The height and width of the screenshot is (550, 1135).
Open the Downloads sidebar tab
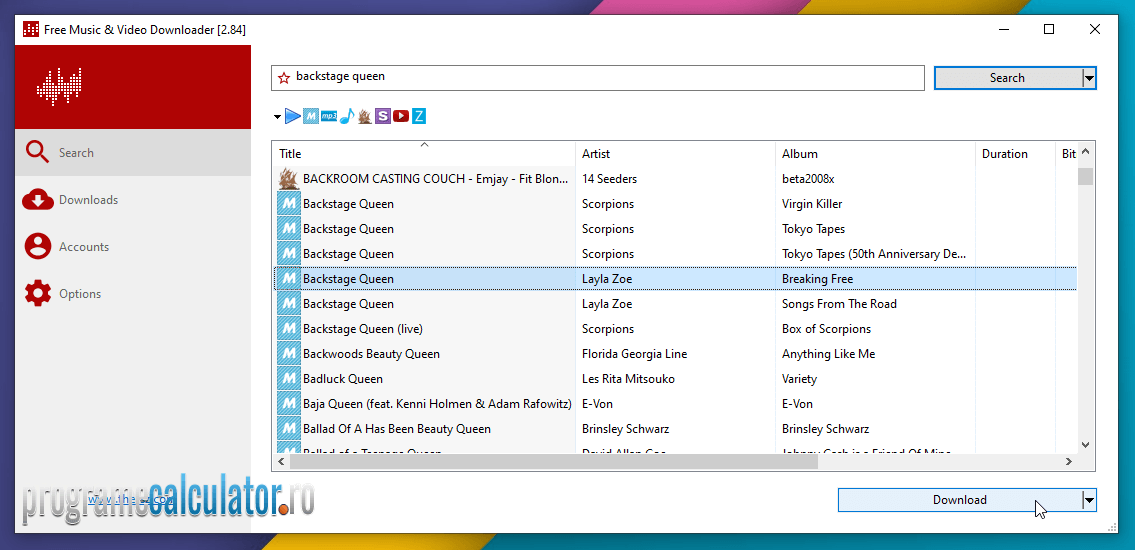pyautogui.click(x=133, y=200)
